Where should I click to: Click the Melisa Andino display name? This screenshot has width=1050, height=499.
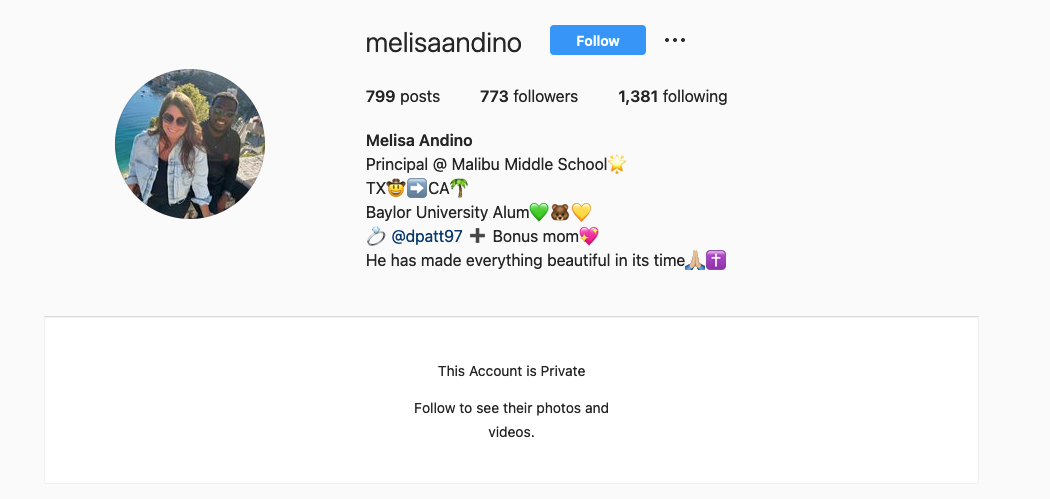coord(419,140)
